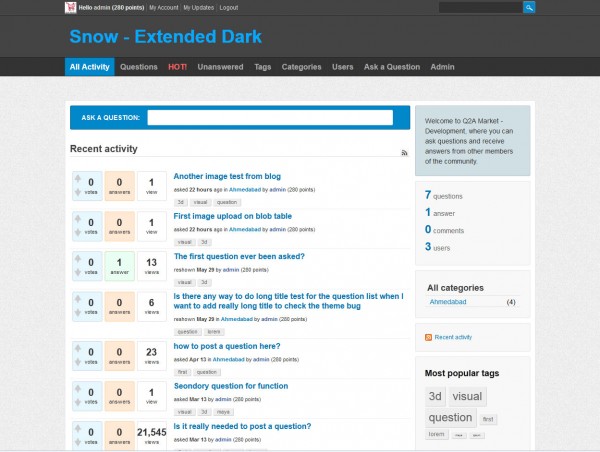Upvote "Another image test from blog"
This screenshot has height=452, width=600.
point(79,180)
